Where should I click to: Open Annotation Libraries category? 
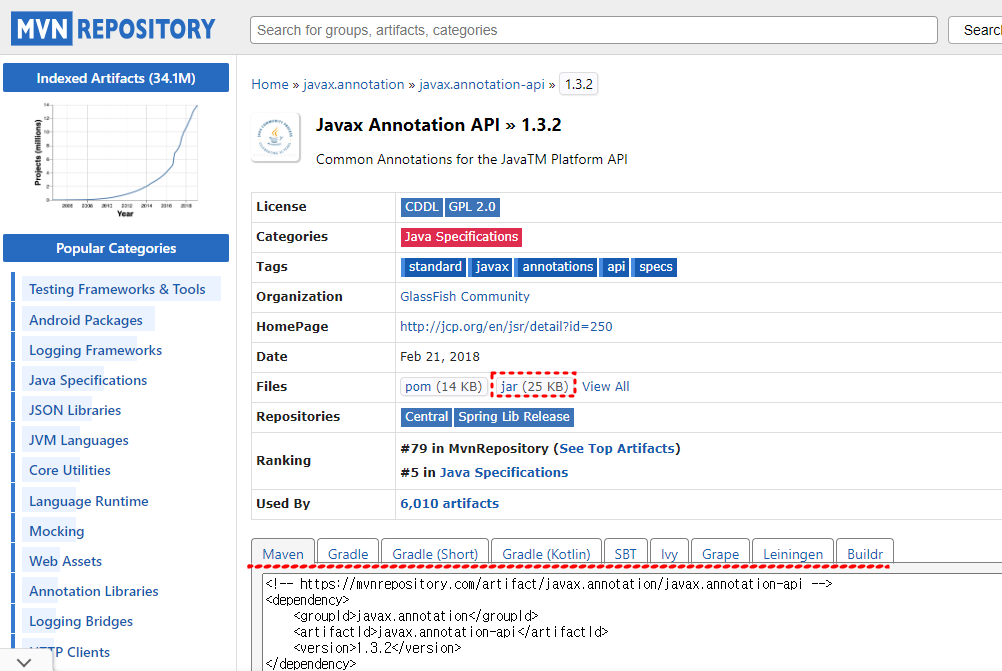pyautogui.click(x=93, y=591)
